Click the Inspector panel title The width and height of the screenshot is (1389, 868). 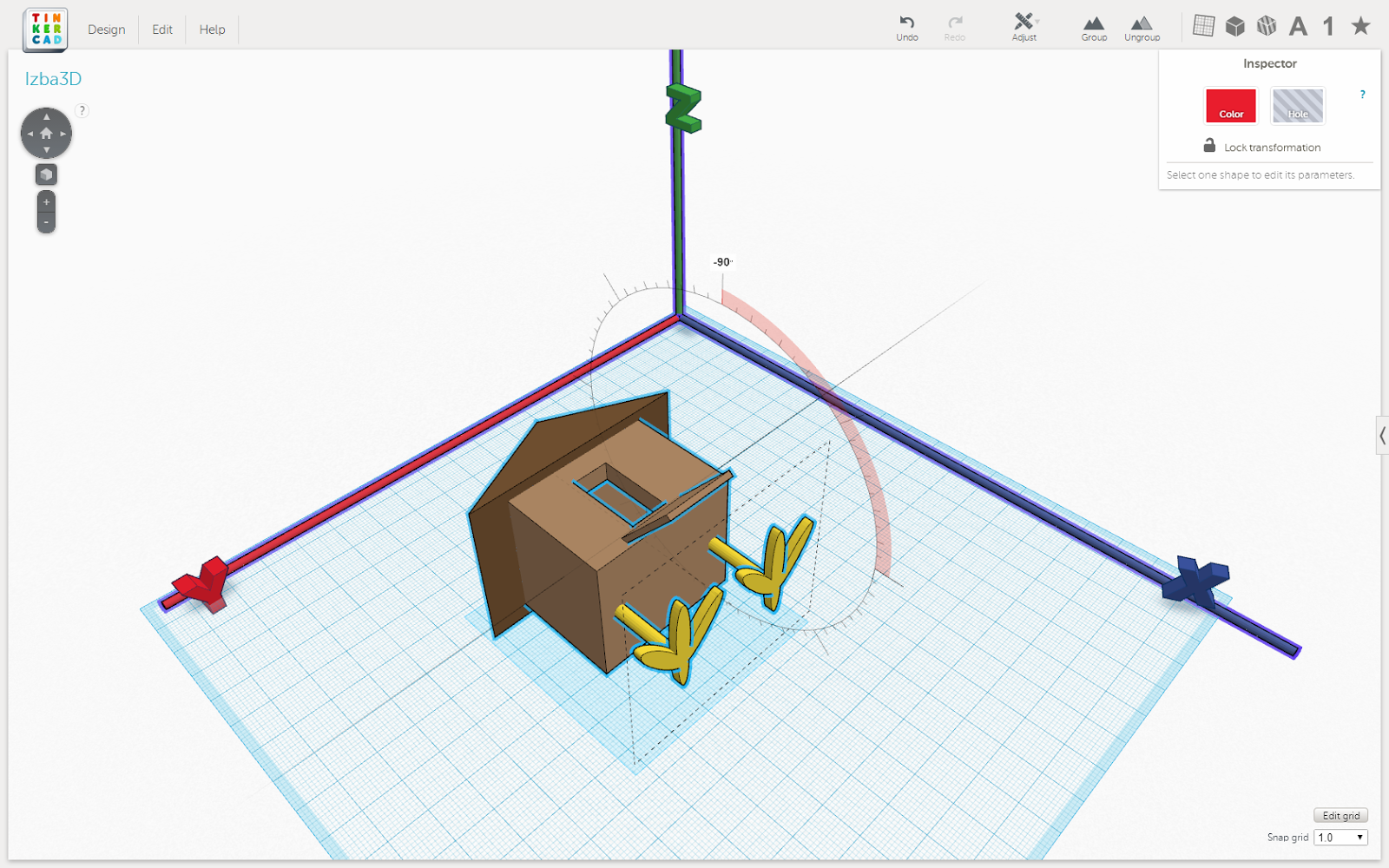coord(1269,63)
